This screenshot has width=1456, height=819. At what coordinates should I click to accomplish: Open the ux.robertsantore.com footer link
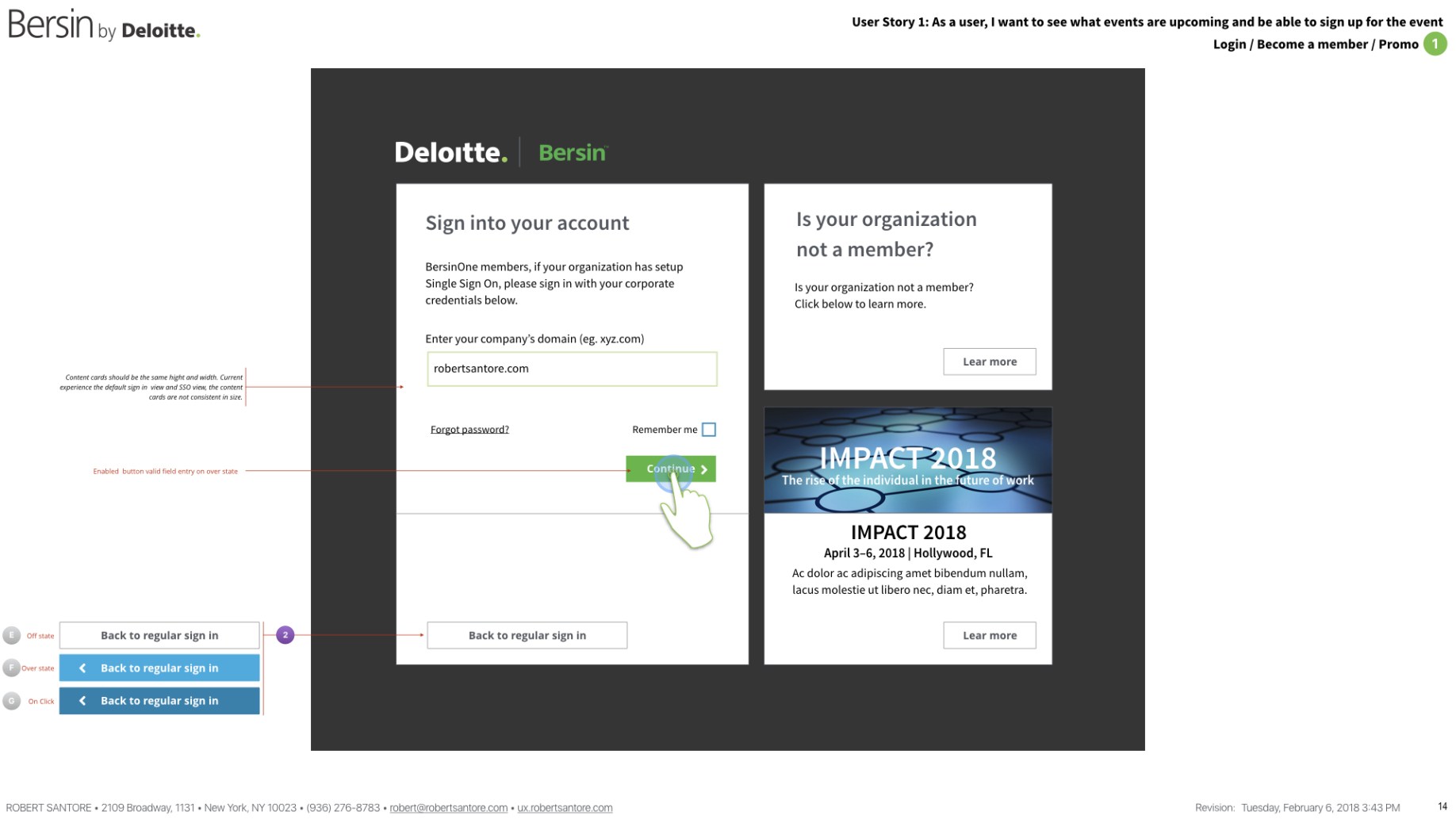[x=565, y=808]
